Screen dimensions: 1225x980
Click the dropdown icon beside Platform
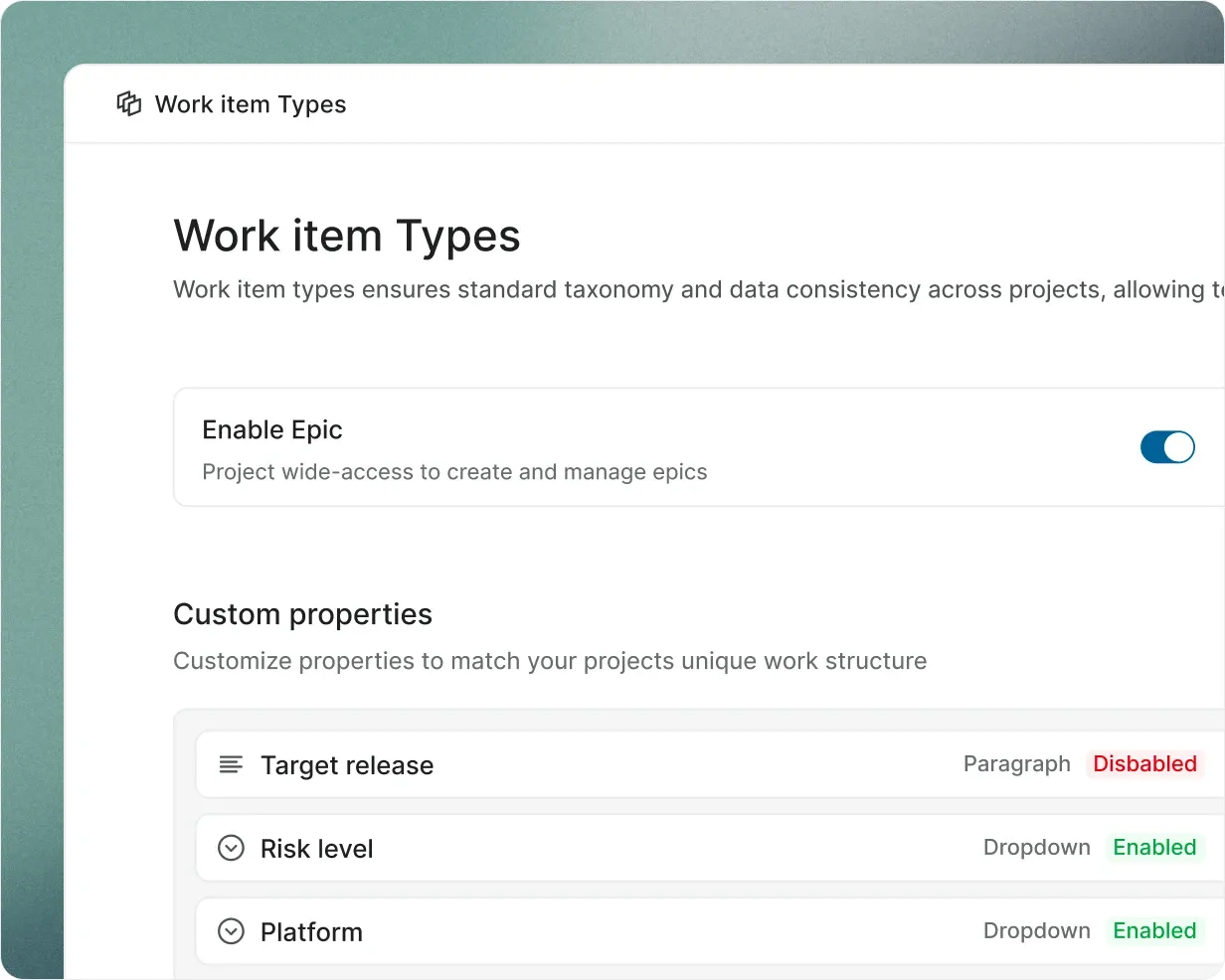(231, 931)
